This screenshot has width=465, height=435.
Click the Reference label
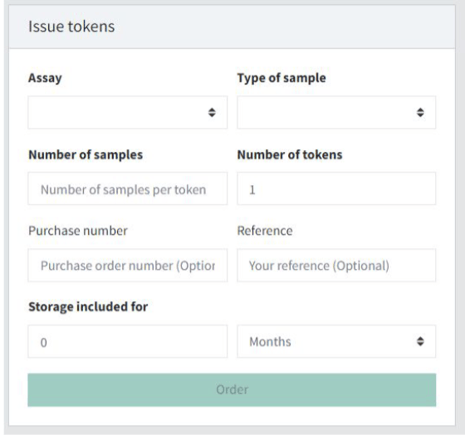tap(265, 231)
